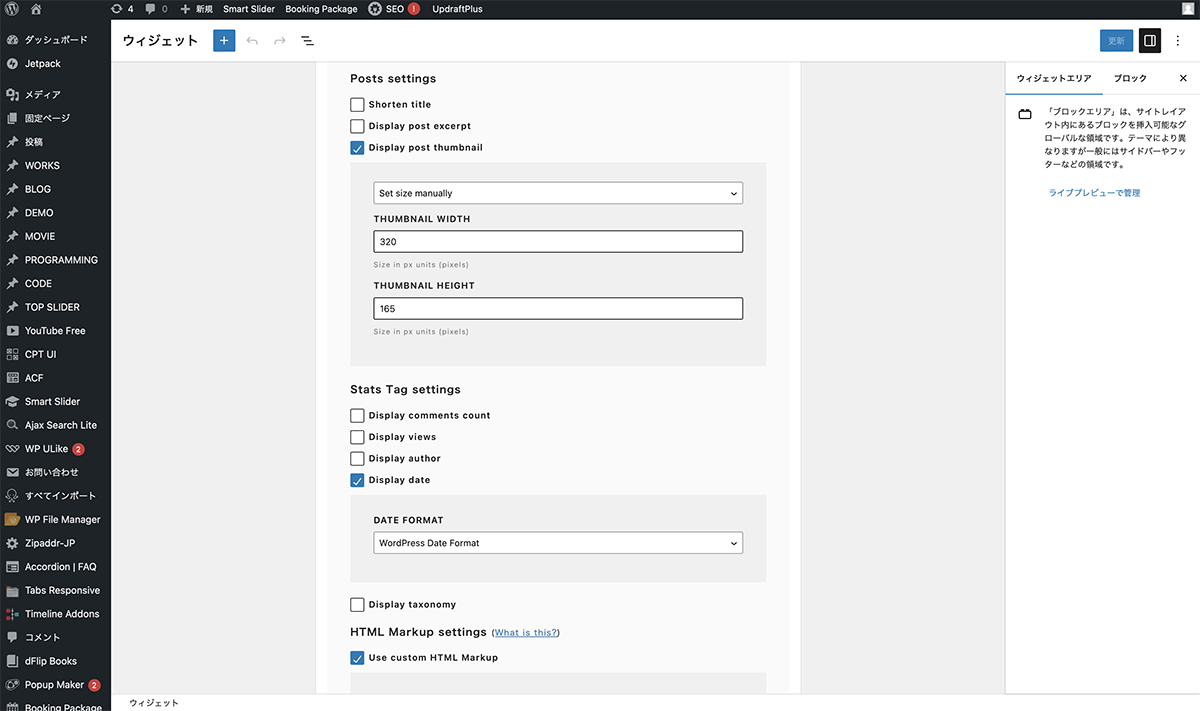This screenshot has height=711, width=1200.
Task: Expand the WordPress Date Format dropdown
Action: (558, 543)
